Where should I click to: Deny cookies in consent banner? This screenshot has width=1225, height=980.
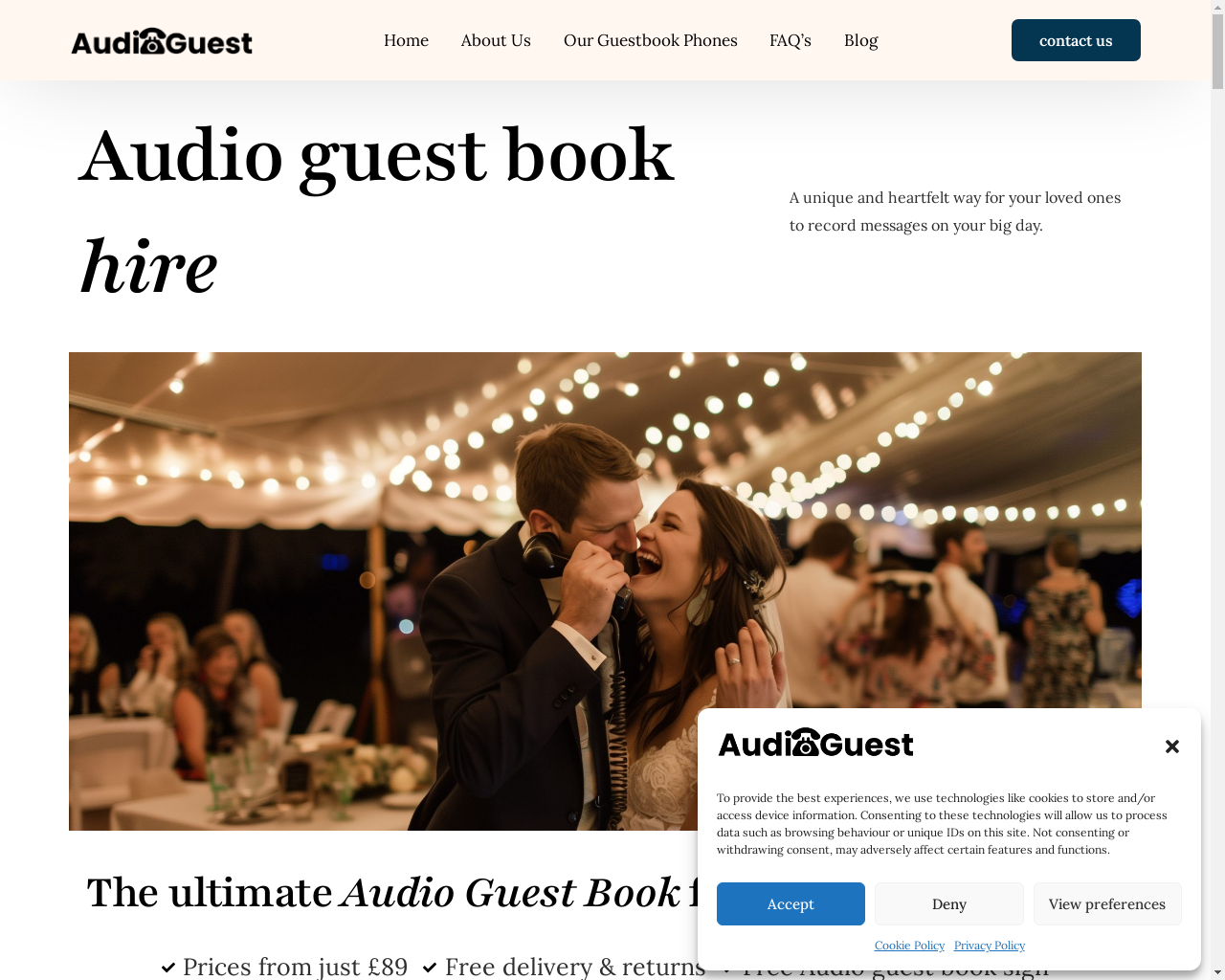point(949,903)
